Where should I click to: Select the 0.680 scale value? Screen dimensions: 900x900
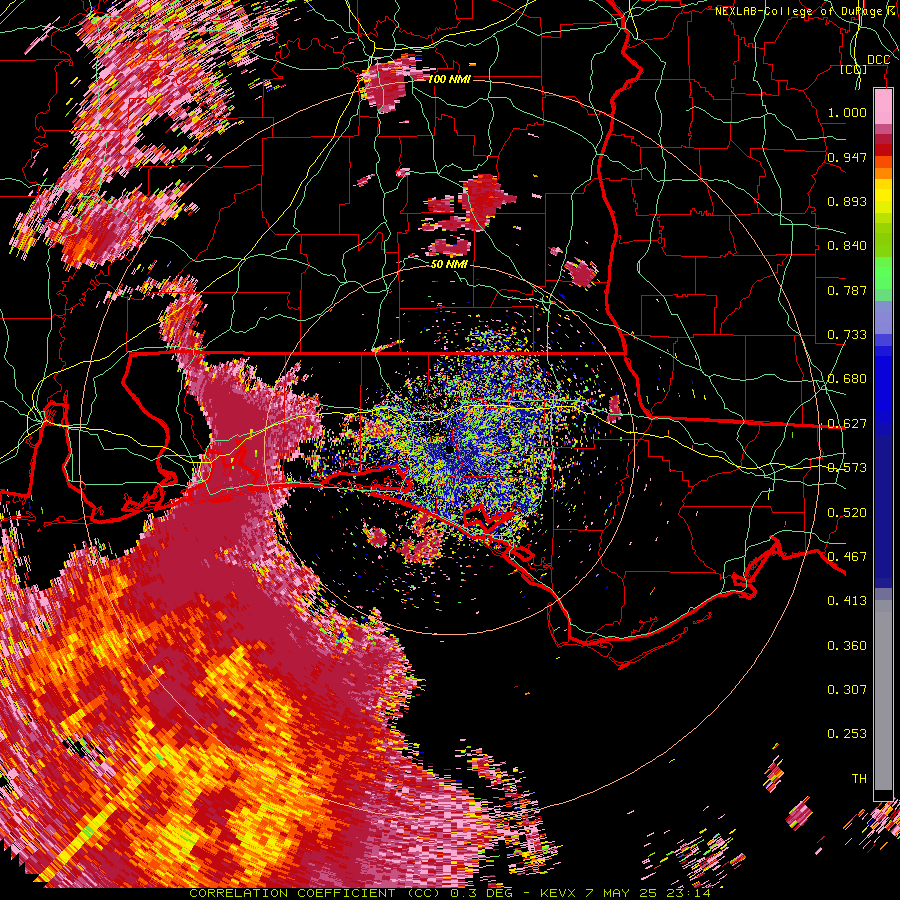[x=847, y=379]
